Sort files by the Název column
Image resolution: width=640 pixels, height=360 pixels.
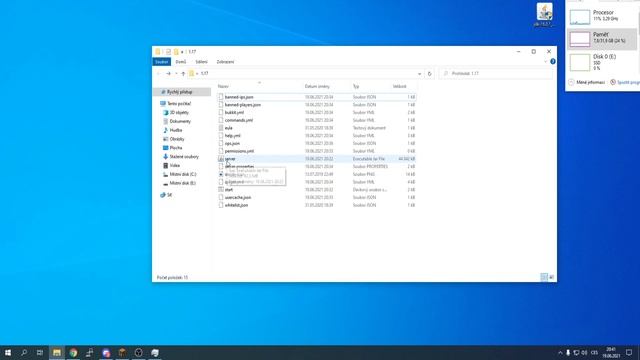pos(223,86)
